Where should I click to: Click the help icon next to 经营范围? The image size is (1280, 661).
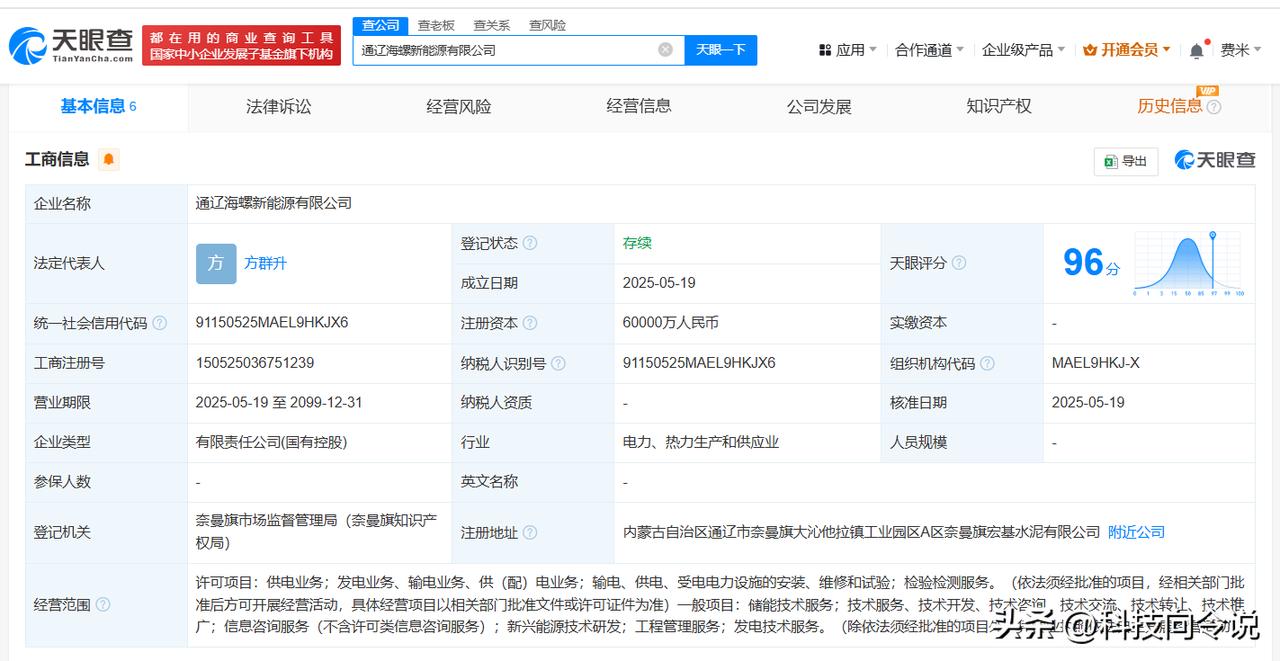click(103, 605)
